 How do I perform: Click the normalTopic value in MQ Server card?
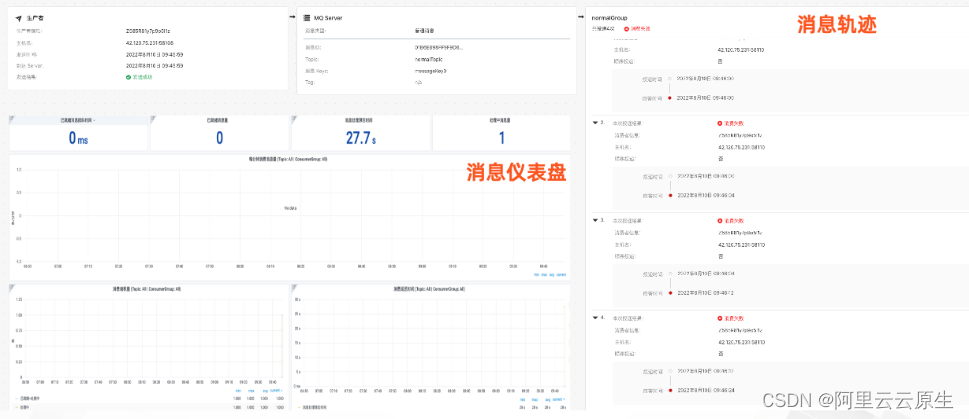(x=427, y=59)
